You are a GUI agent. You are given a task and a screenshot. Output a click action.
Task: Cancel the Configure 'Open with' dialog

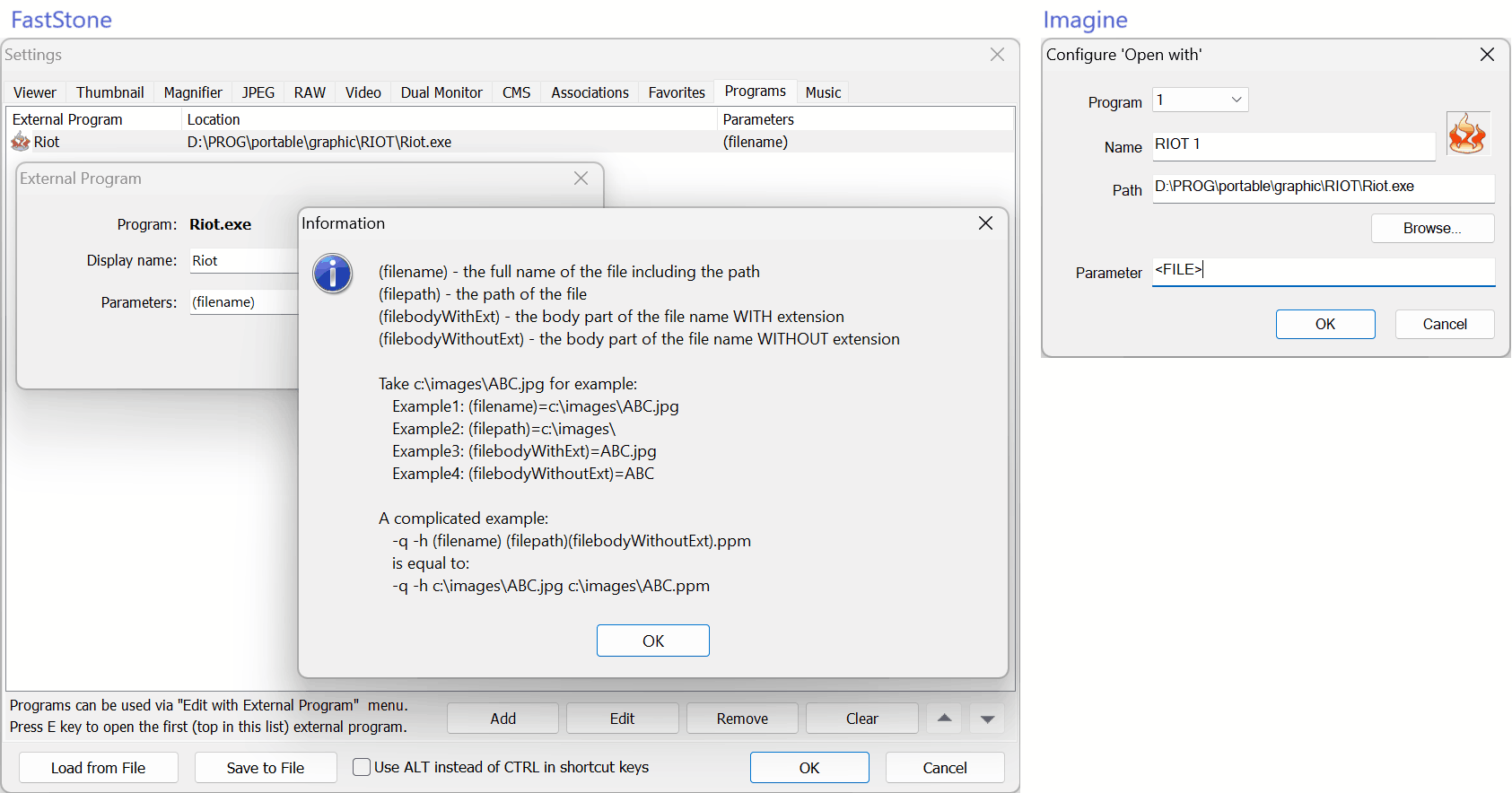click(x=1445, y=324)
